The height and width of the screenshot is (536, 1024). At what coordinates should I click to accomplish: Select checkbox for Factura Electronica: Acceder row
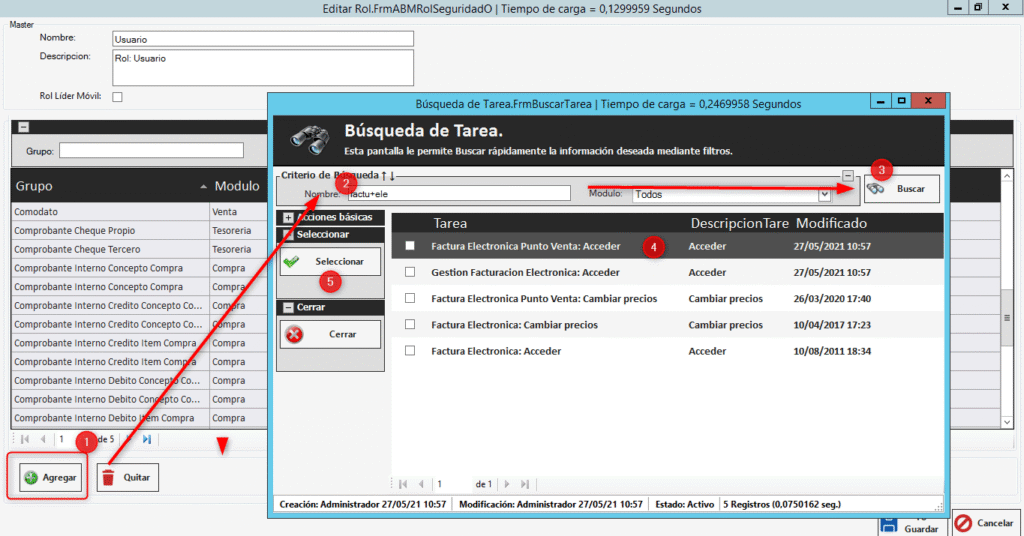(410, 351)
